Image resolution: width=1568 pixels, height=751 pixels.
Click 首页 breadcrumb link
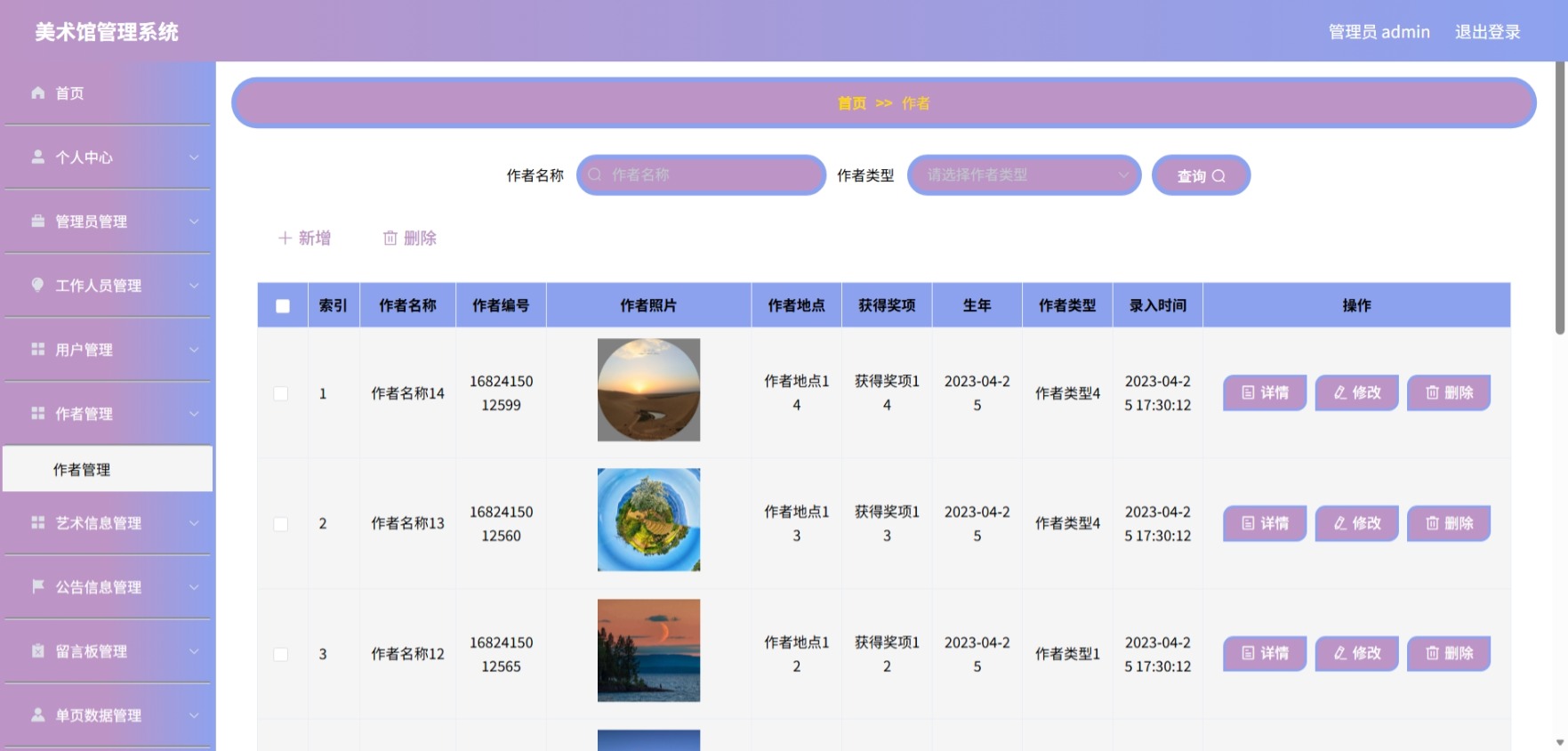[852, 103]
